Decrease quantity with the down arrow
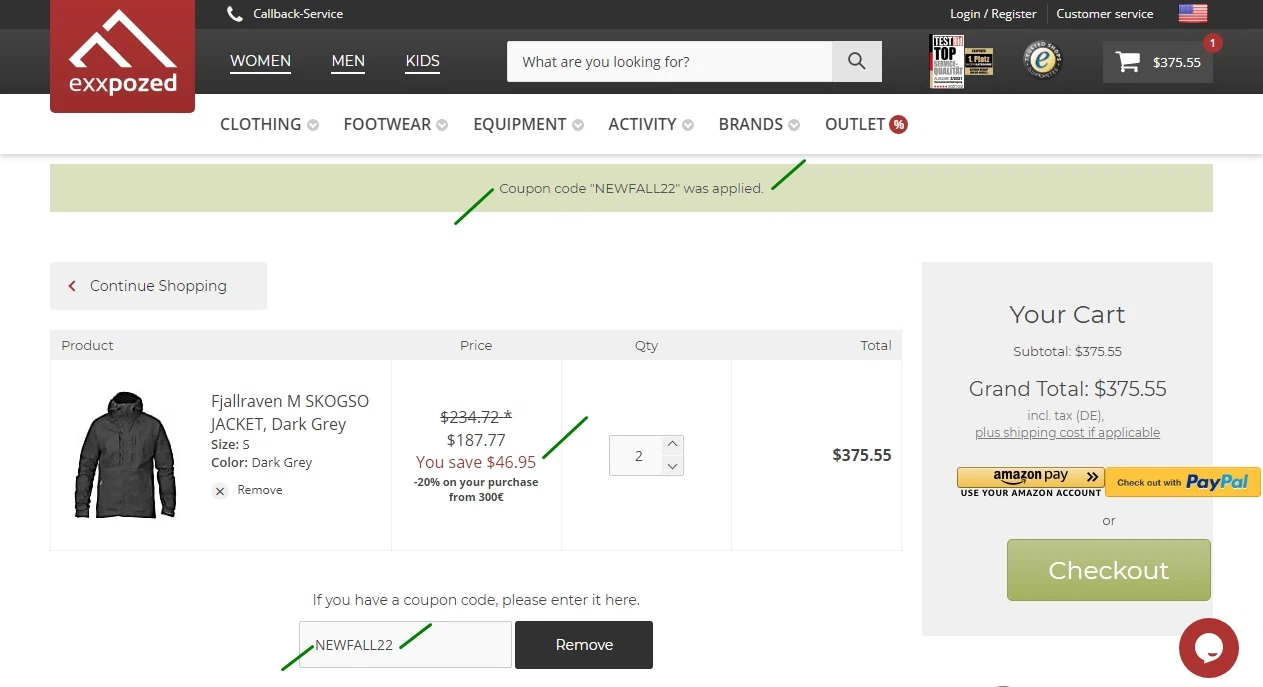 tap(672, 466)
